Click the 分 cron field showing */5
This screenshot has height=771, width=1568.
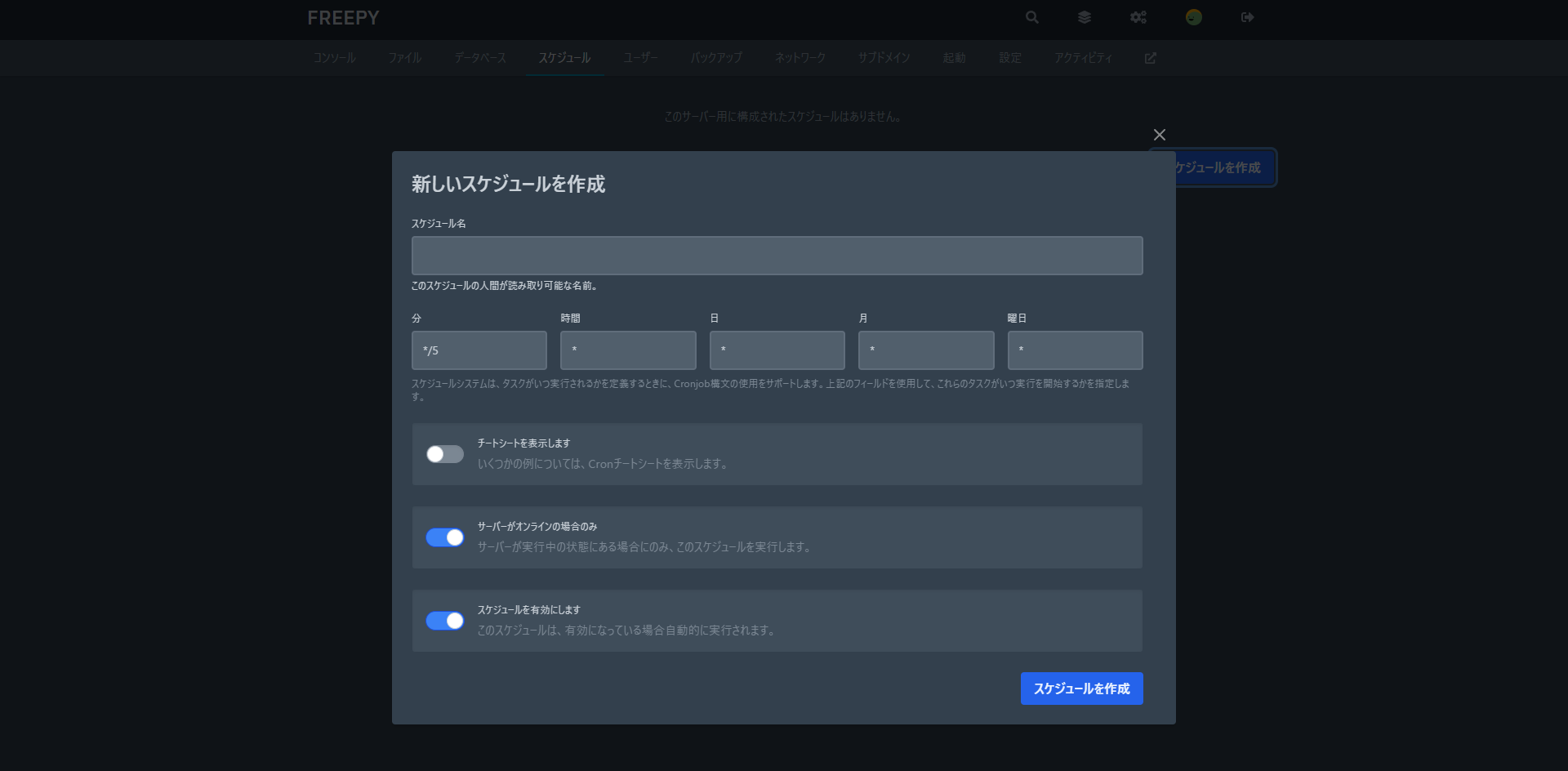pos(479,350)
